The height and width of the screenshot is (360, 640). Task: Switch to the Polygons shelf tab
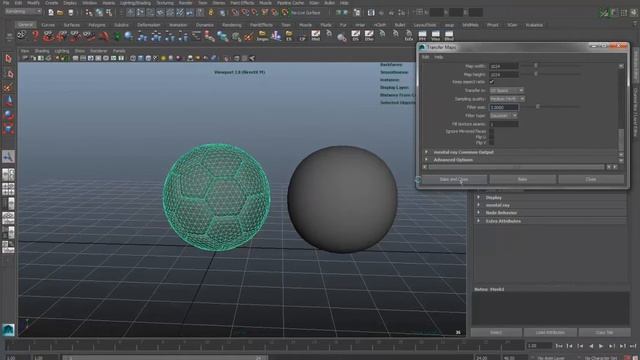coord(97,25)
